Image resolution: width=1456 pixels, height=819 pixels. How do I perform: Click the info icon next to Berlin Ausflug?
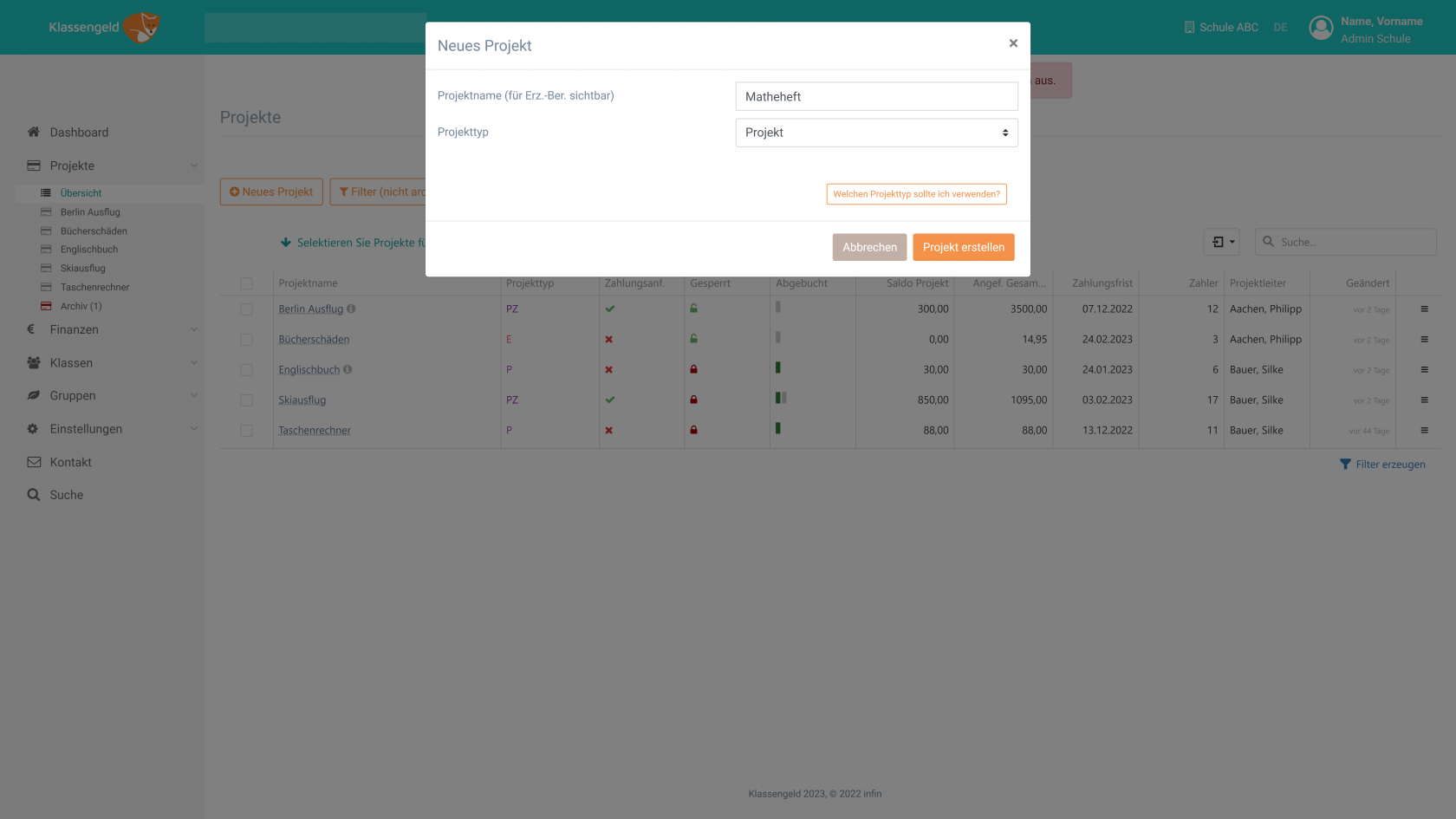click(x=351, y=309)
